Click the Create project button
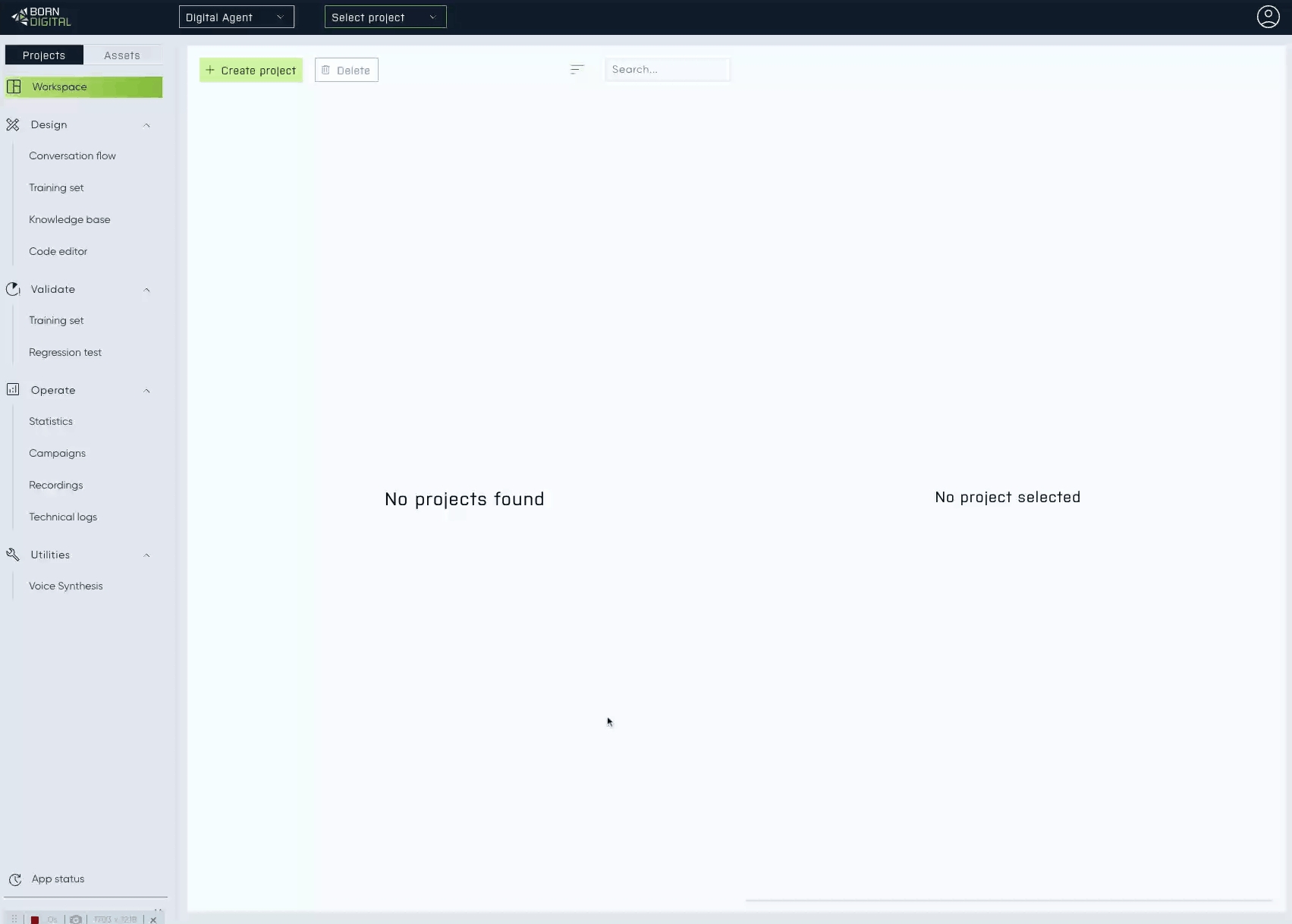1292x924 pixels. pos(251,71)
